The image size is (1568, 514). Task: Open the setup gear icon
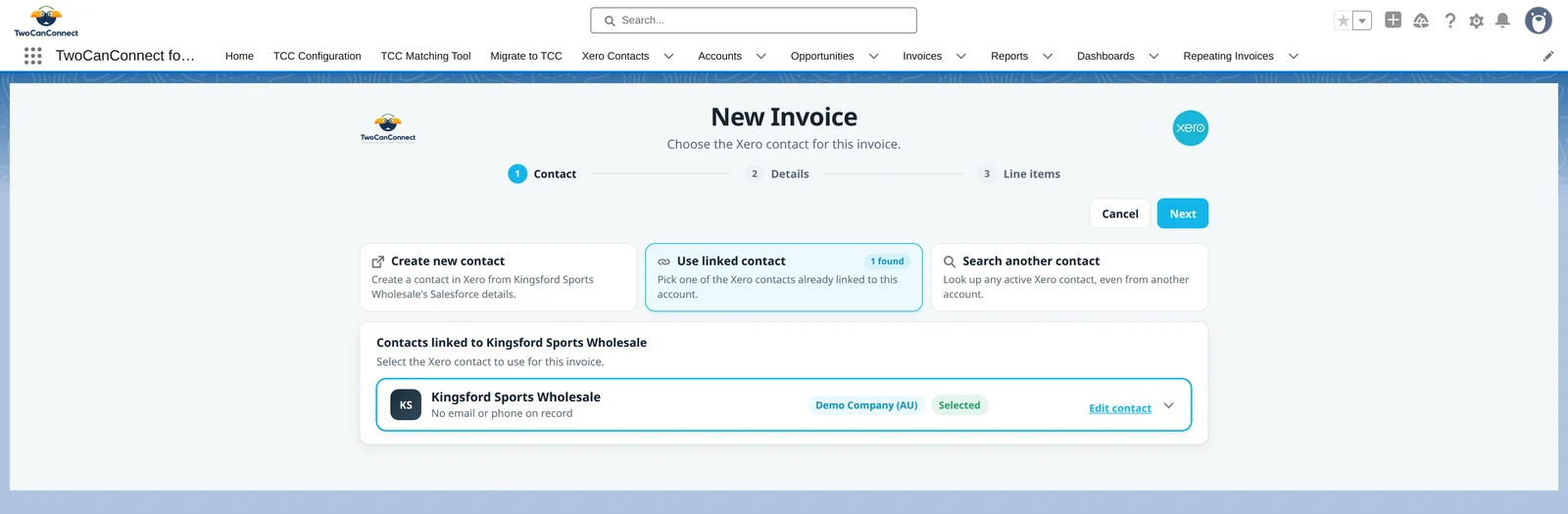[x=1476, y=21]
